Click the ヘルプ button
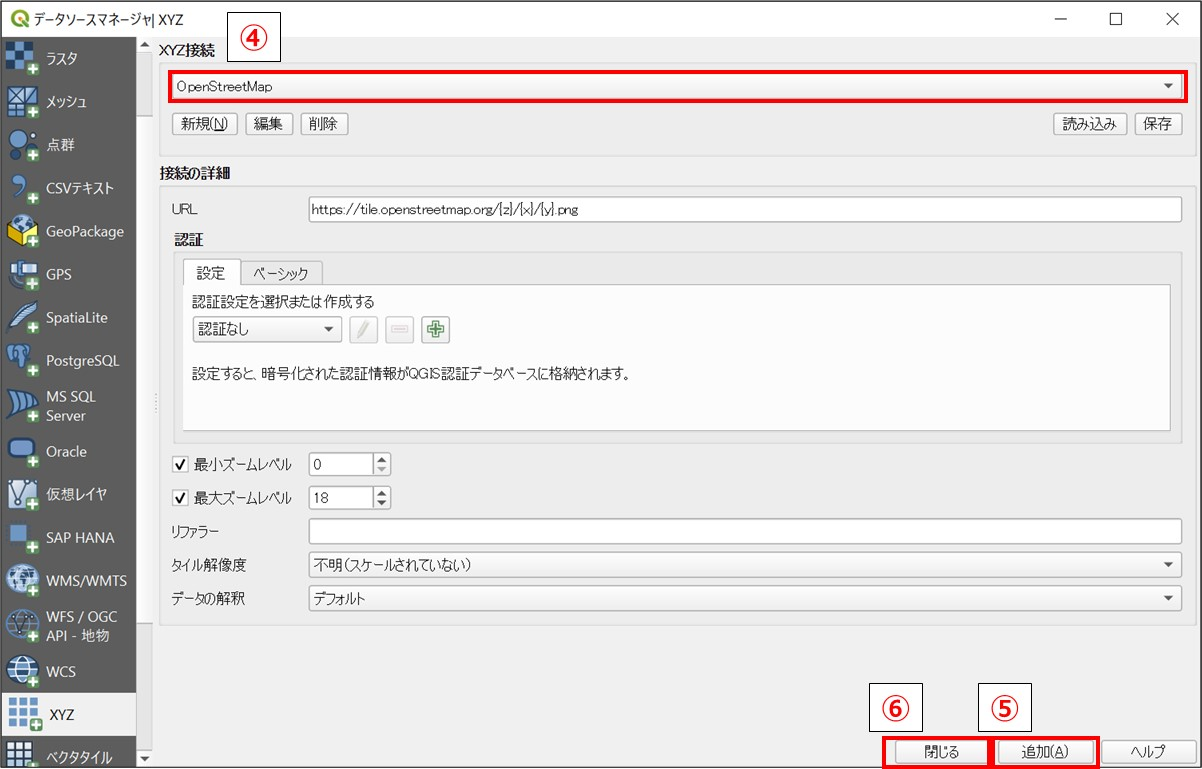 pyautogui.click(x=1148, y=752)
